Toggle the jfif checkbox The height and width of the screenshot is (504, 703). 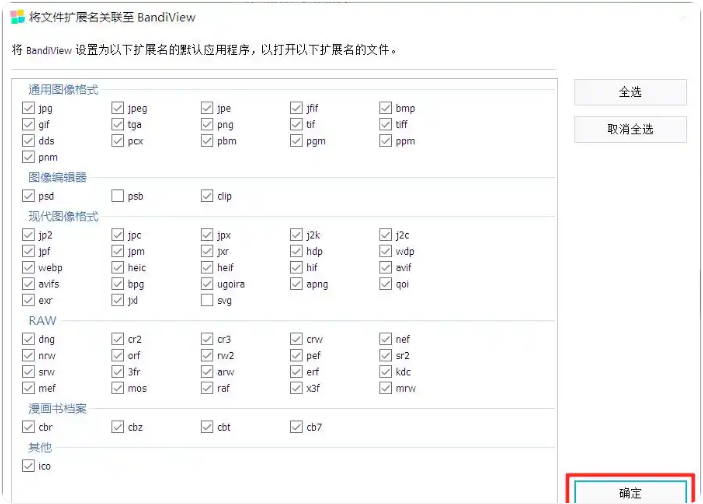(x=296, y=108)
